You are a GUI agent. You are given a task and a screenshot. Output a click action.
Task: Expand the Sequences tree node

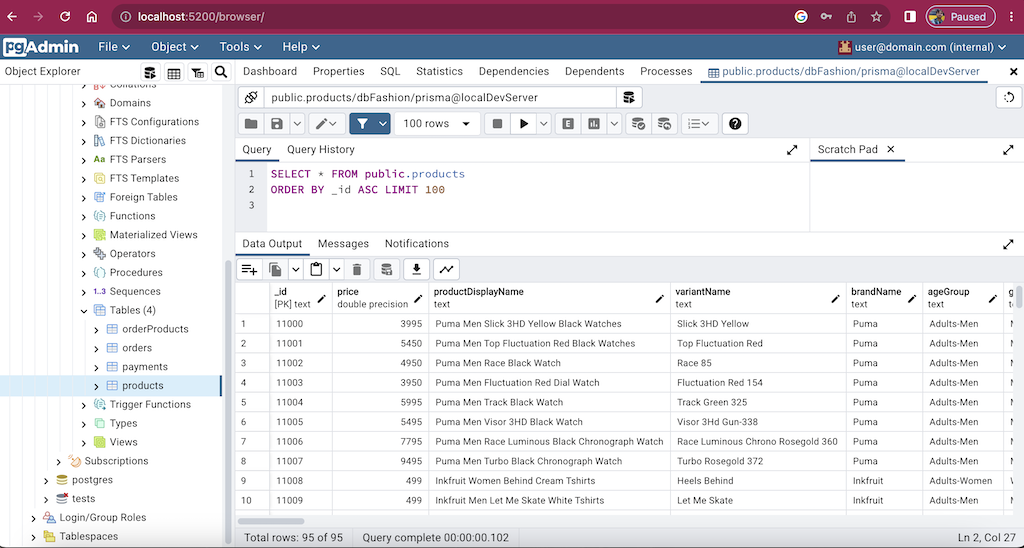pos(84,292)
